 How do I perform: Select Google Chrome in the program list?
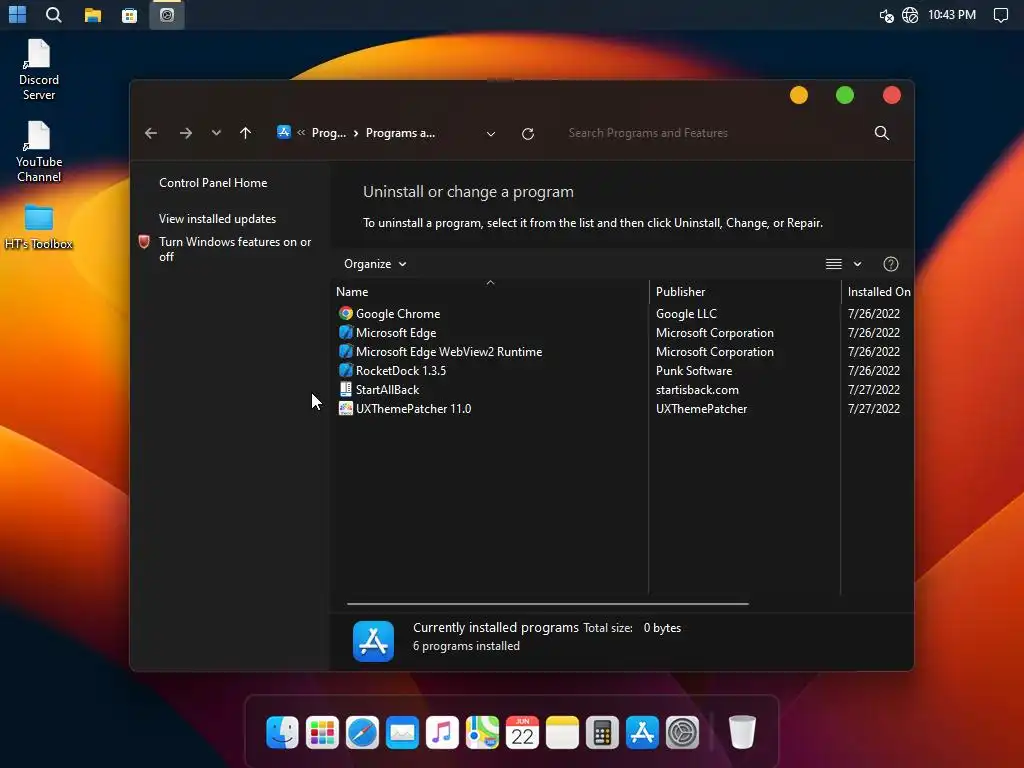pos(398,314)
